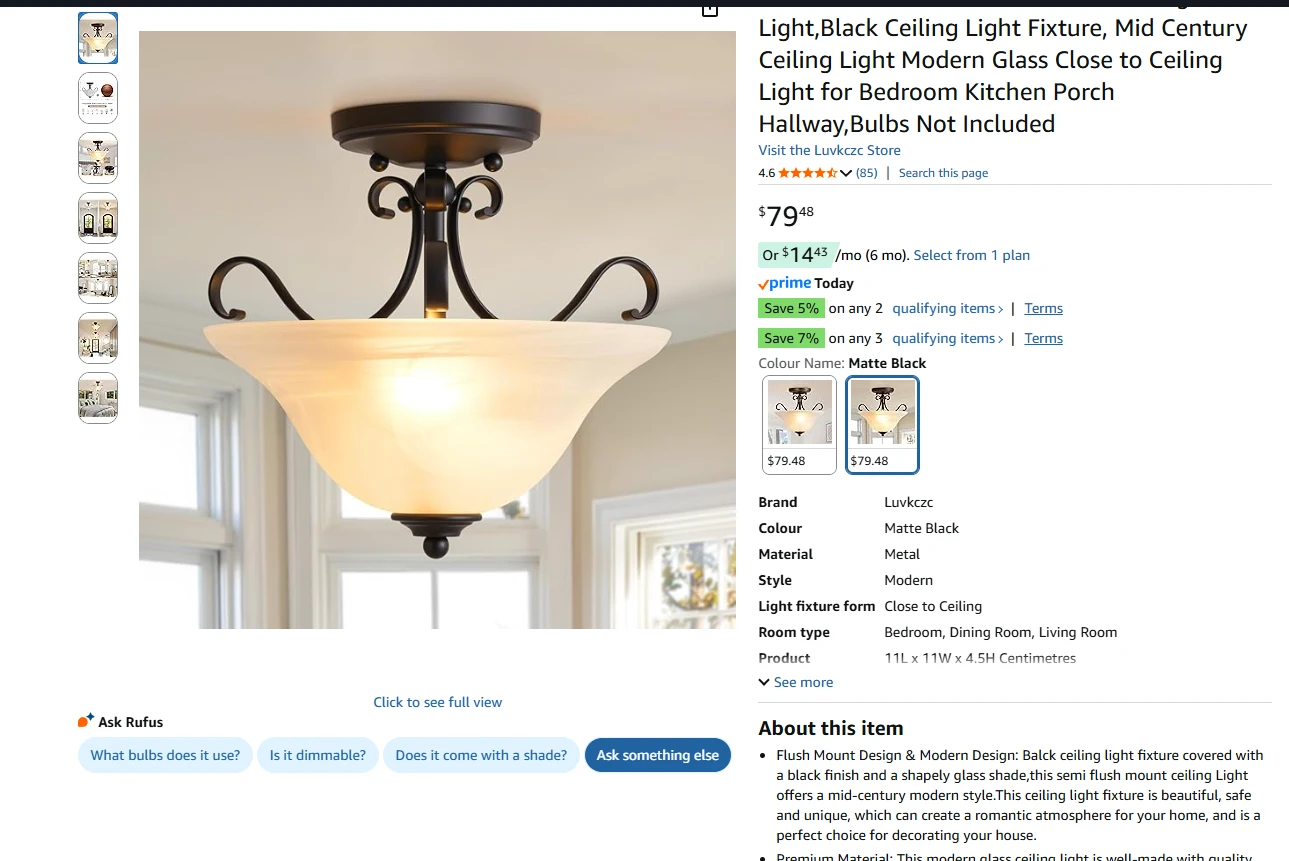This screenshot has width=1289, height=861.
Task: Ask Rufus 'What bulbs does it use?'
Action: tap(165, 755)
